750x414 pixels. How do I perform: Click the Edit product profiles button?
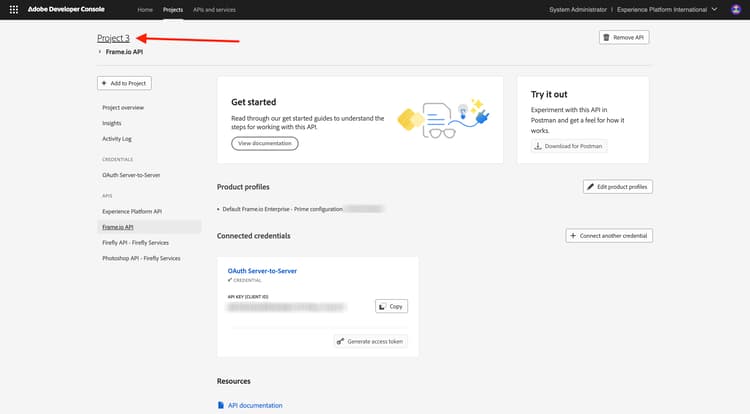pyautogui.click(x=618, y=187)
